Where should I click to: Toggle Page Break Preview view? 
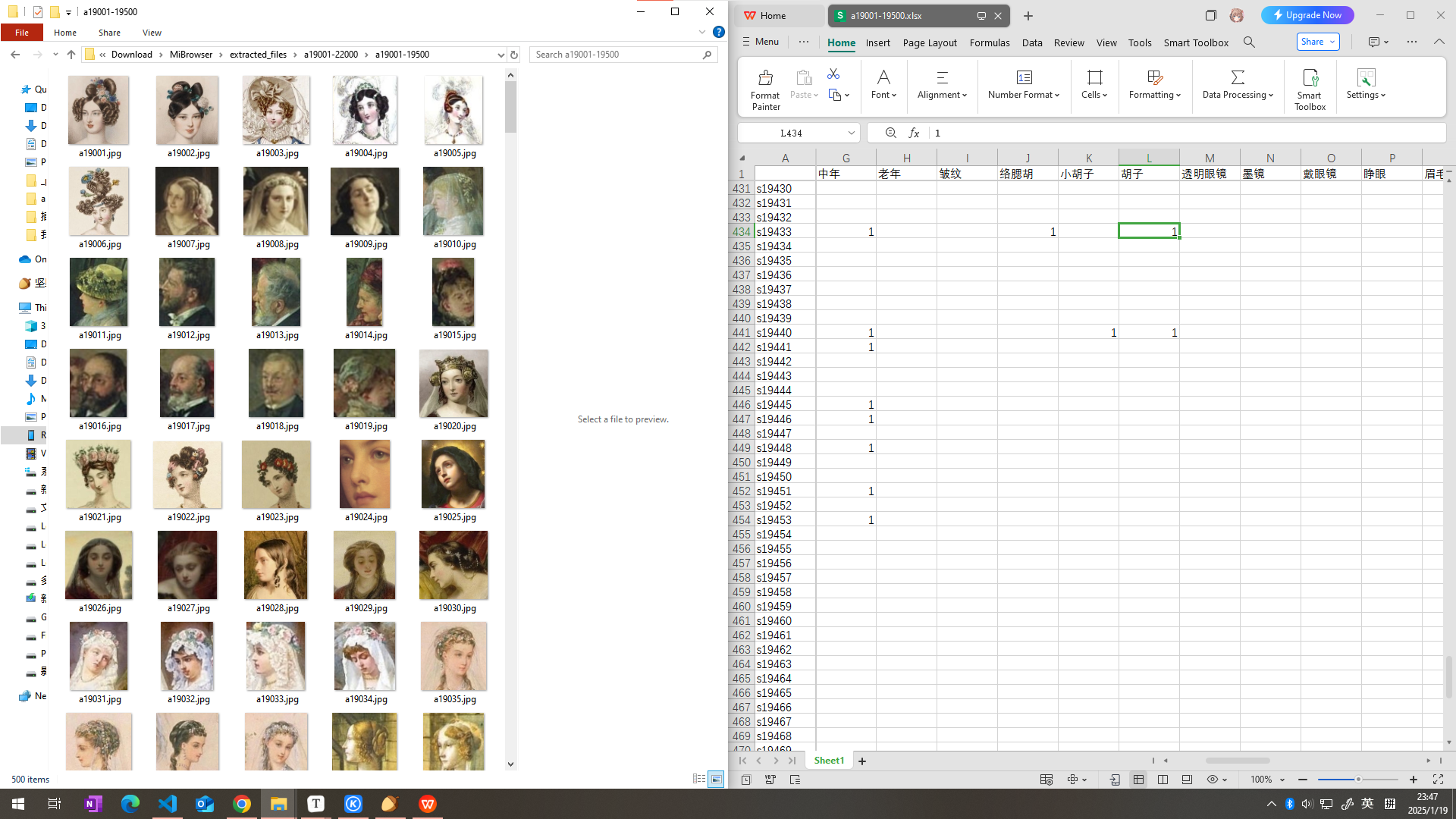point(1163,780)
